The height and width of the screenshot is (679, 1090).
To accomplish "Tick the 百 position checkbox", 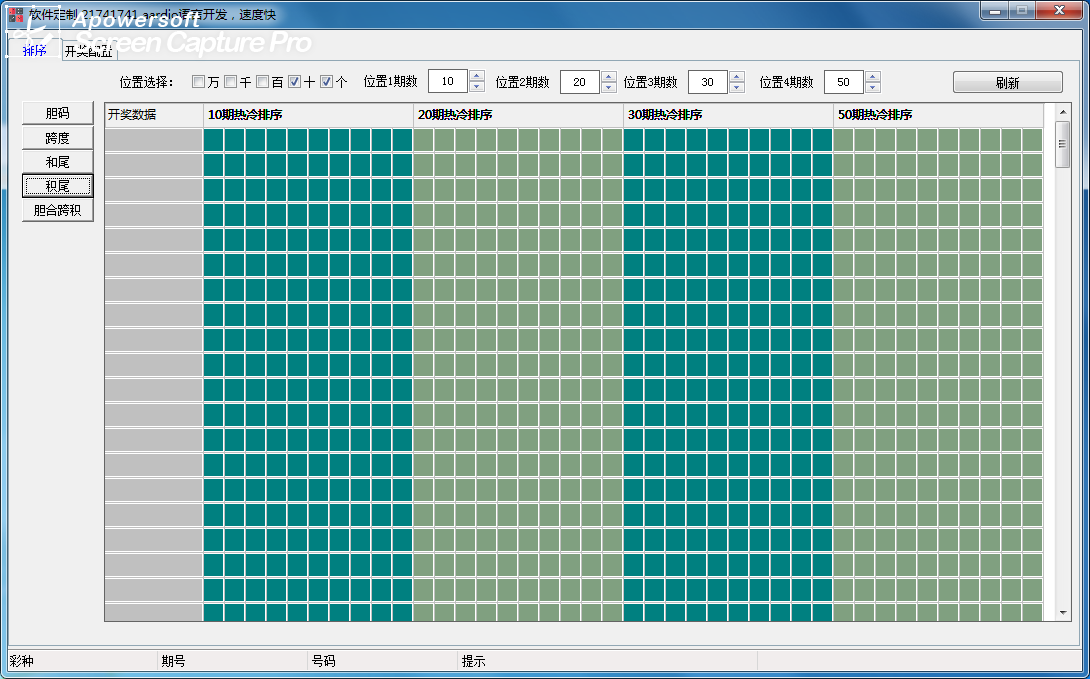I will pyautogui.click(x=262, y=82).
